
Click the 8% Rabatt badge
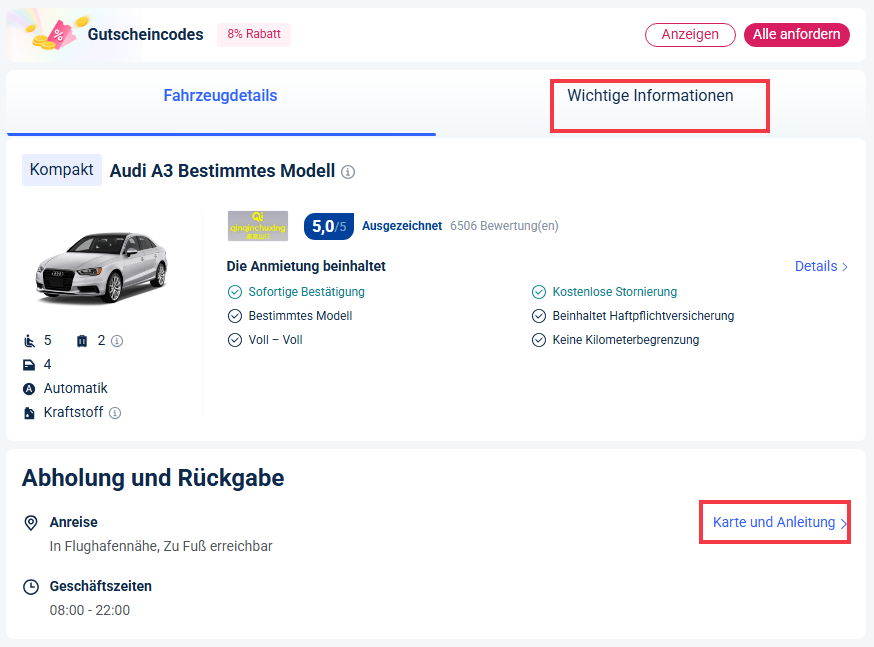coord(254,35)
